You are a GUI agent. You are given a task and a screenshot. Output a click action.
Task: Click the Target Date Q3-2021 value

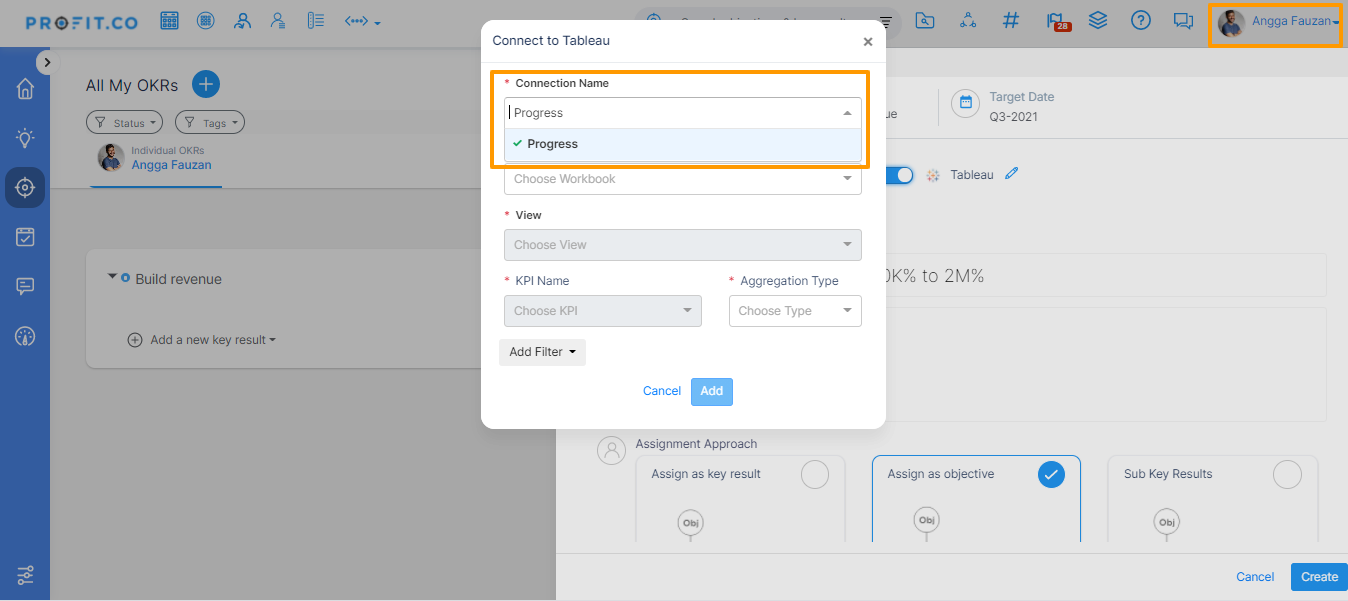coord(1014,117)
